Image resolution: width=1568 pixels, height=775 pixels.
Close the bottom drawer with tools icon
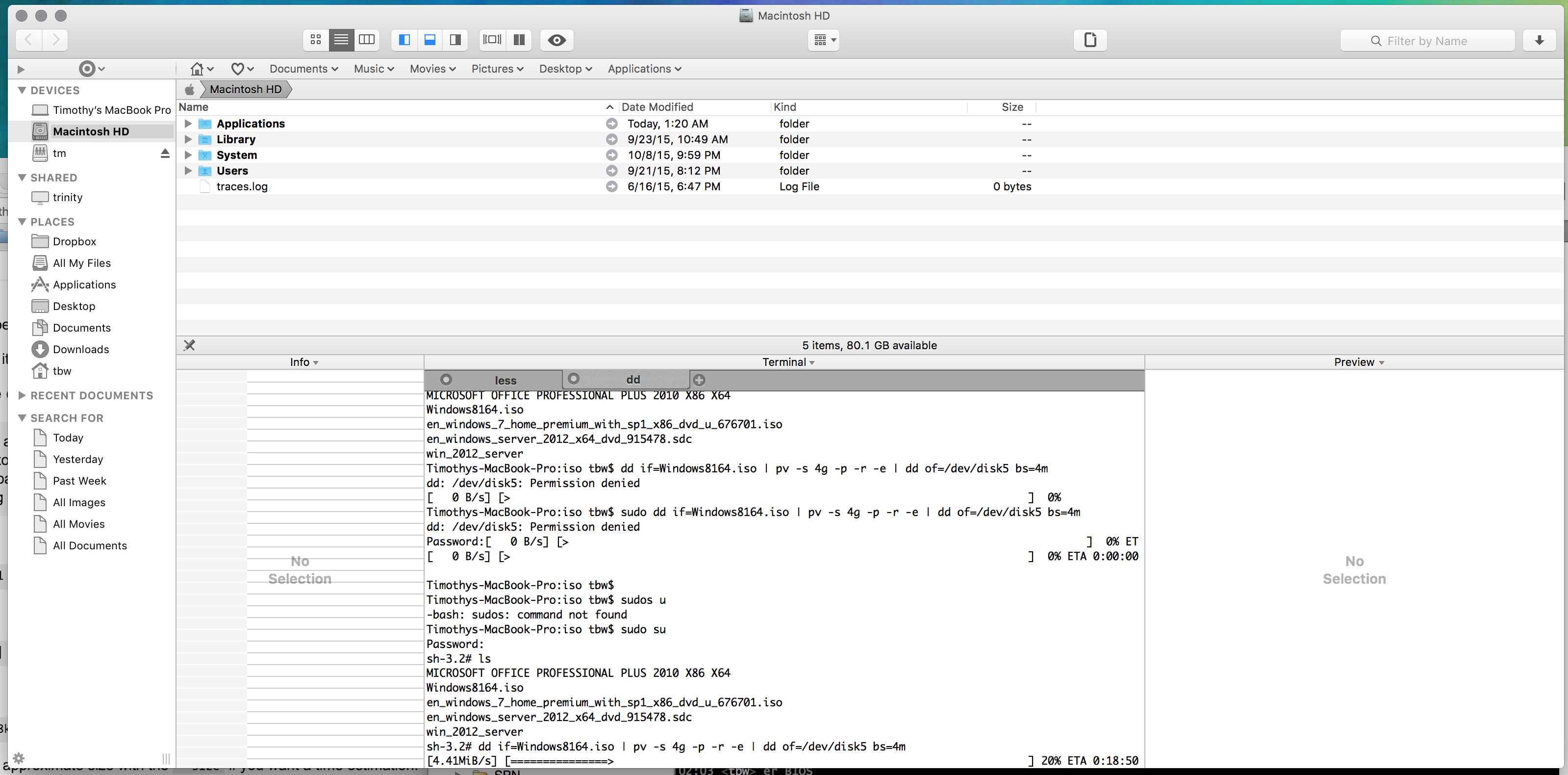click(189, 345)
